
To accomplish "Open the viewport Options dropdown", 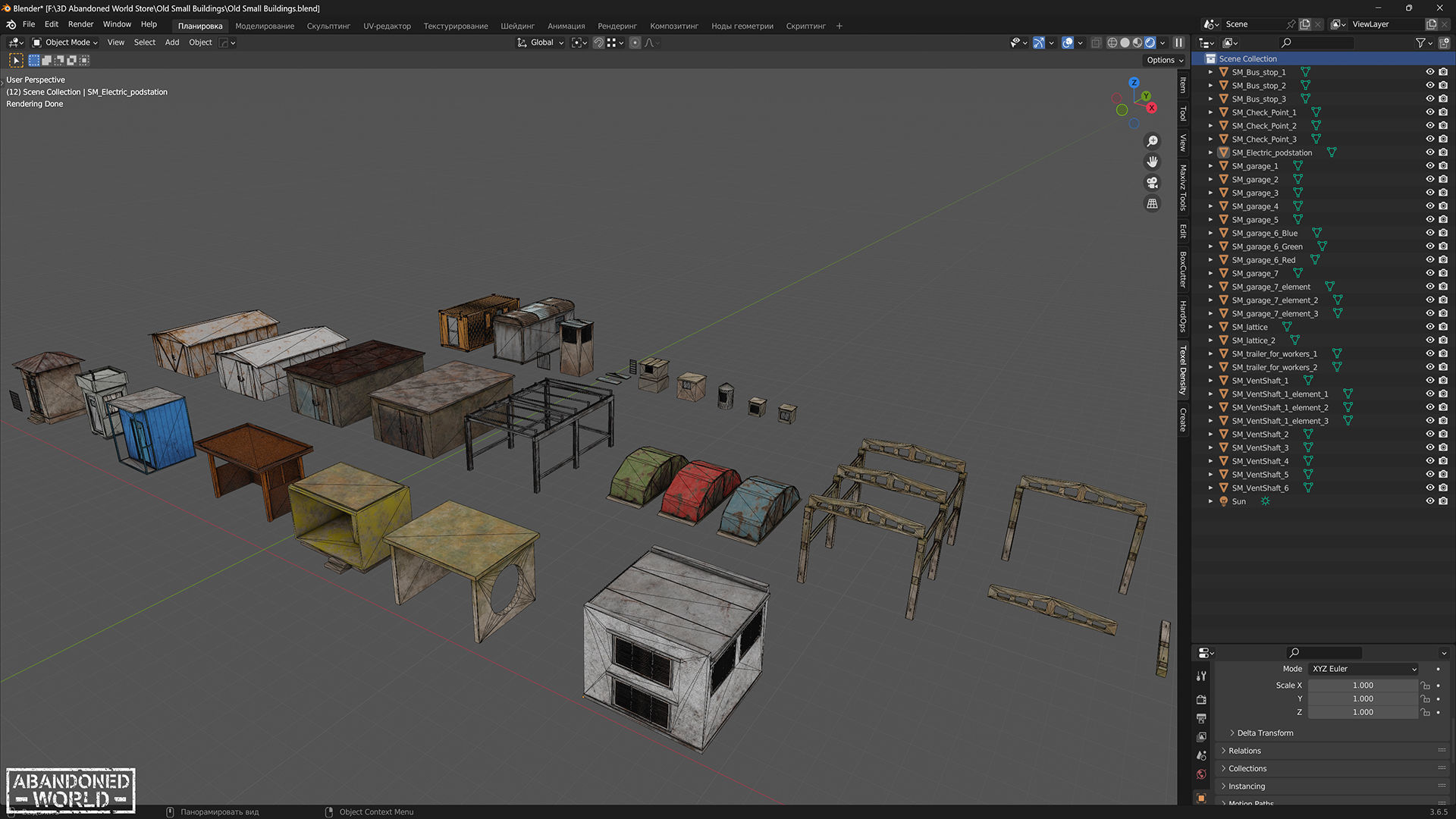I will (1165, 60).
